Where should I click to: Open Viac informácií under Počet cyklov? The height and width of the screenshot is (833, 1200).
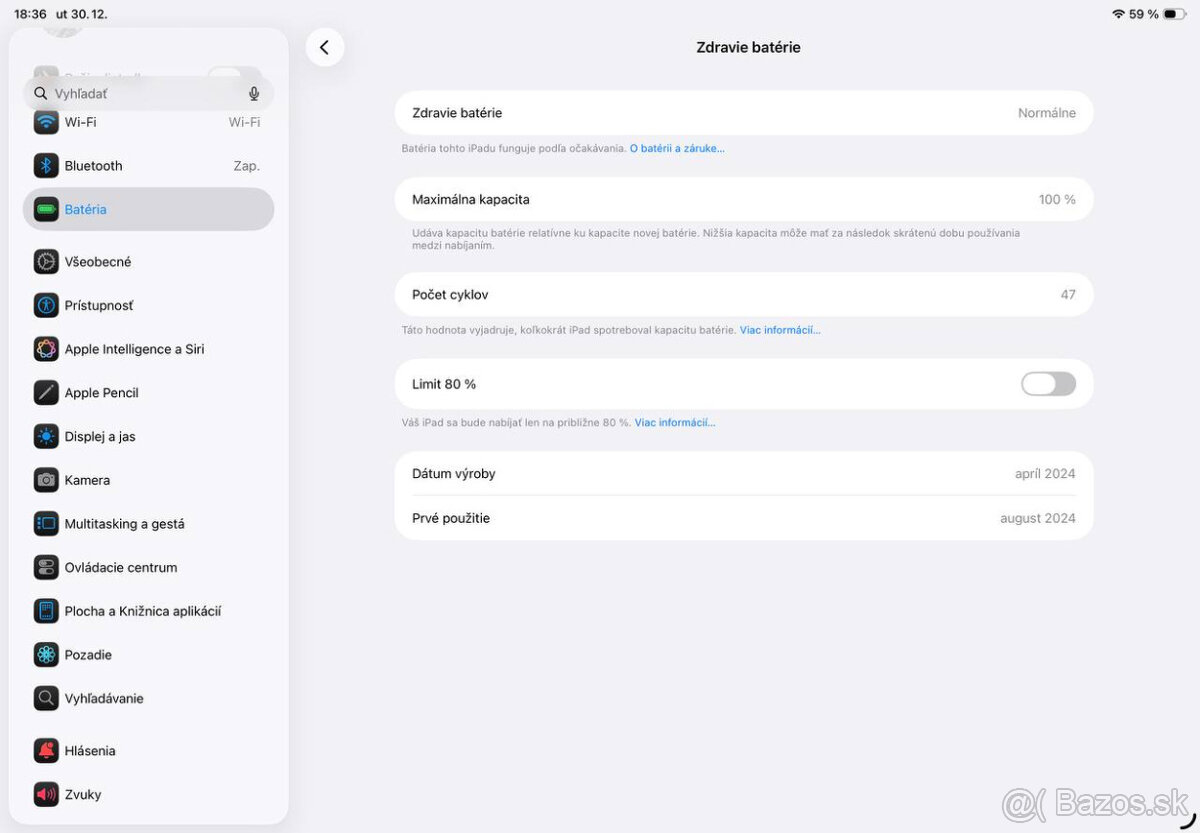click(779, 329)
